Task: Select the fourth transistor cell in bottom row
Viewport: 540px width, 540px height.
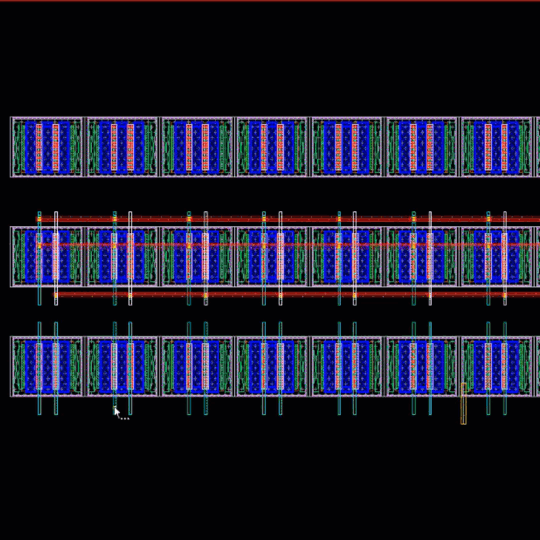Action: [272, 366]
